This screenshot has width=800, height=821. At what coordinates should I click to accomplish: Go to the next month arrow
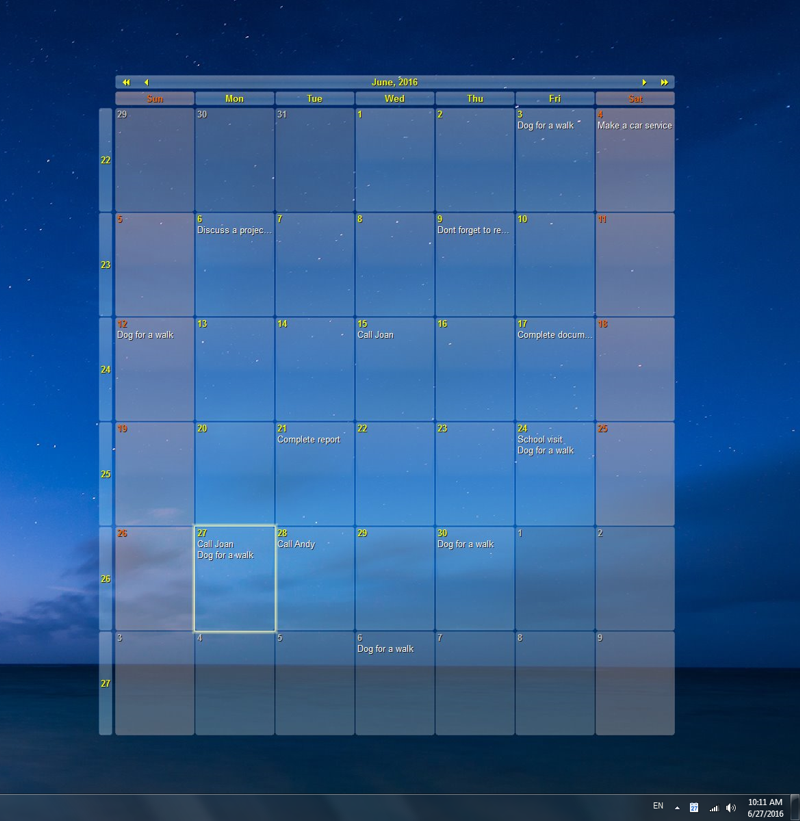coord(645,82)
